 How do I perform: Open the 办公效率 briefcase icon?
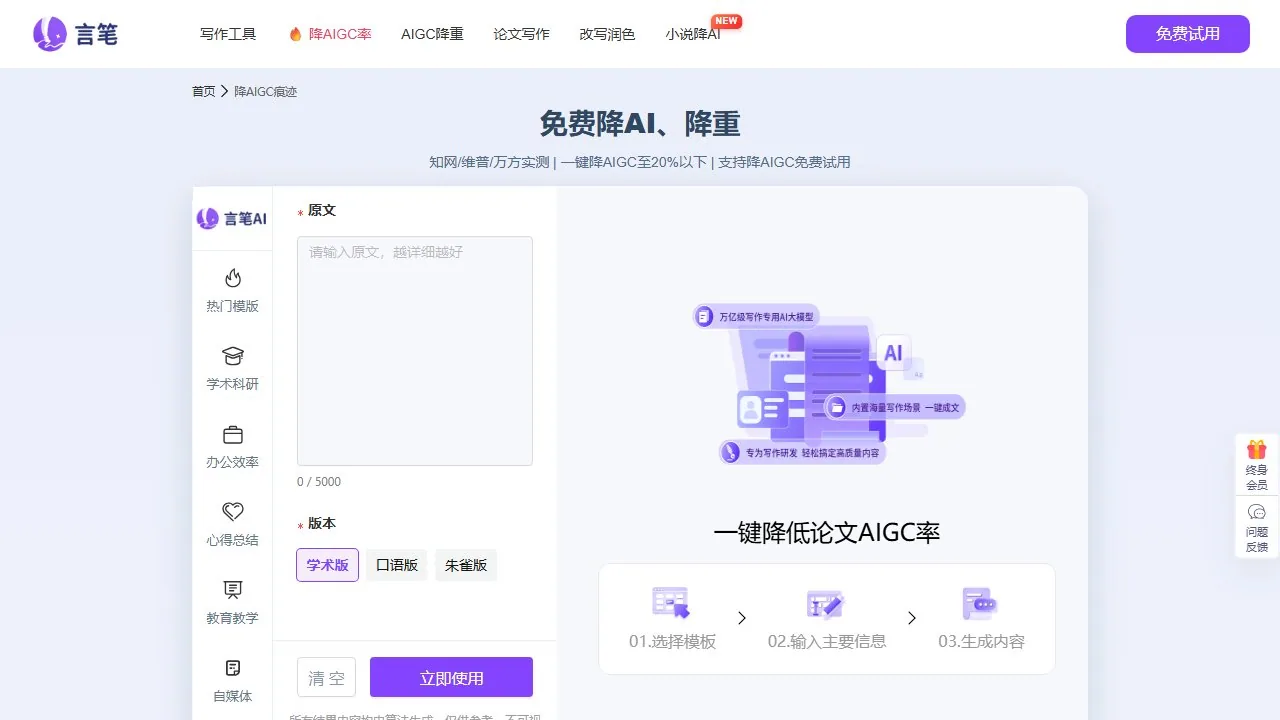232,434
